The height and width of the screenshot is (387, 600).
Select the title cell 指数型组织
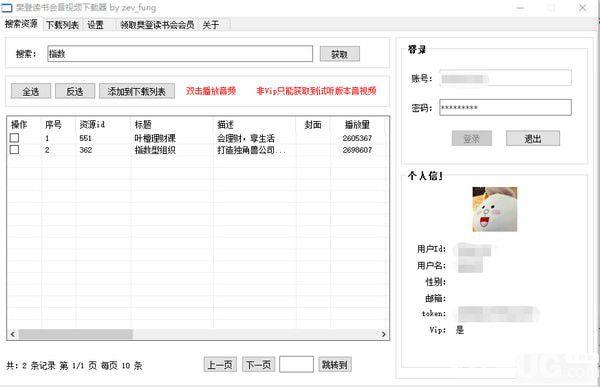pos(155,150)
